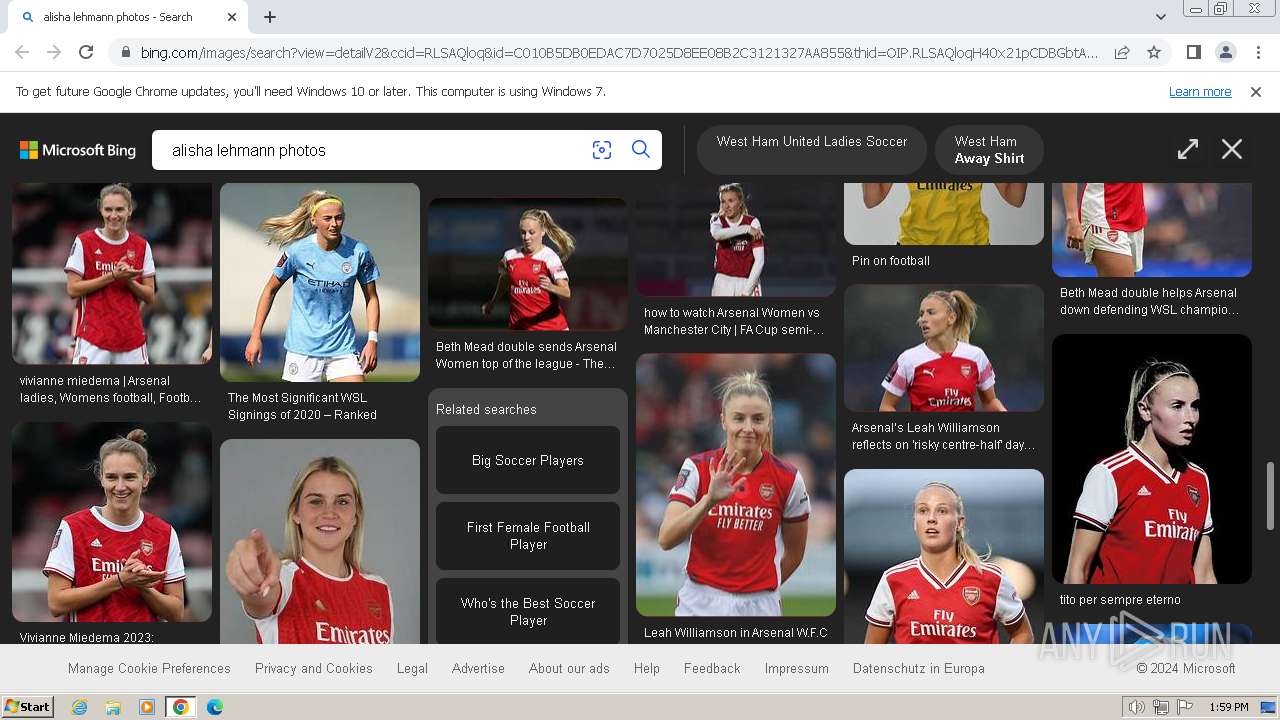Open Who's the Best Soccer Player search

point(528,611)
